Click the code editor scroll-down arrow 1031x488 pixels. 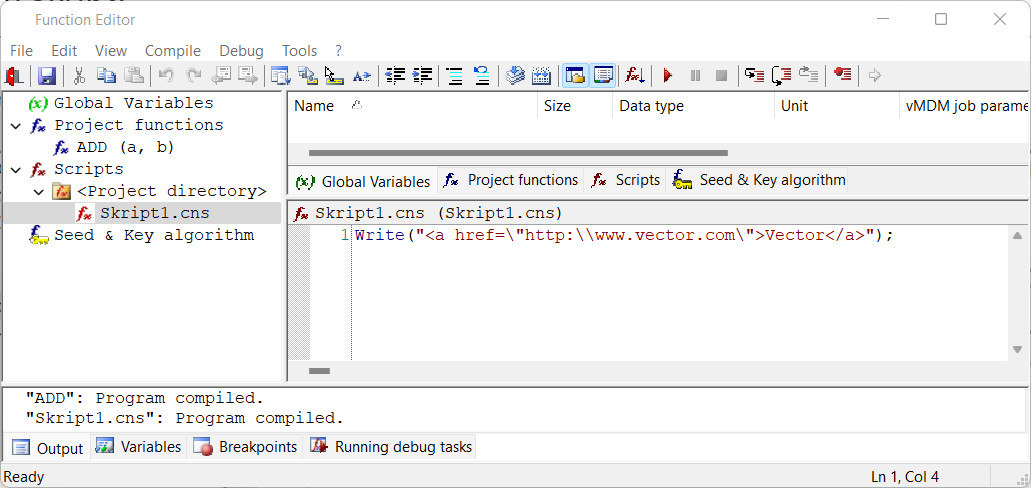[x=1017, y=350]
